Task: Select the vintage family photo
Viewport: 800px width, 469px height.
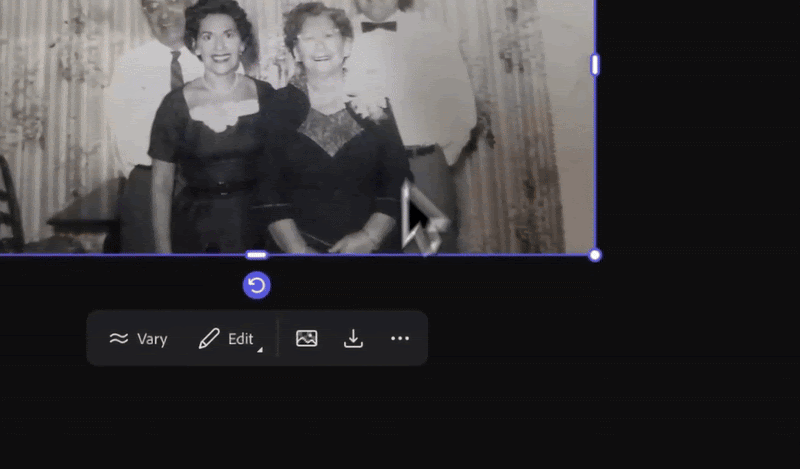Action: coord(297,127)
